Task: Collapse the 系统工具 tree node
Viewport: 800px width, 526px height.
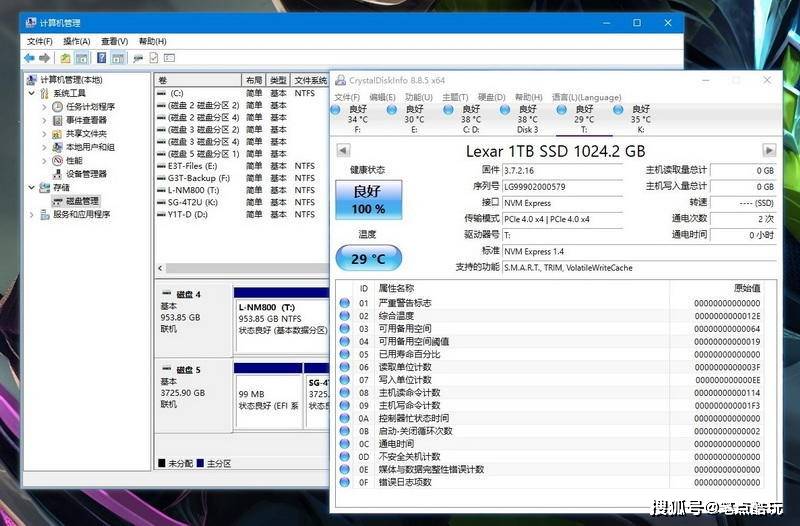Action: [x=32, y=93]
